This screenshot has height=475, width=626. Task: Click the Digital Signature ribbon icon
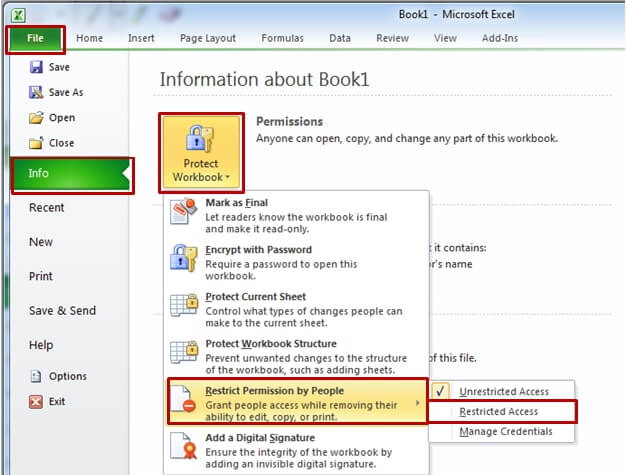(x=184, y=445)
